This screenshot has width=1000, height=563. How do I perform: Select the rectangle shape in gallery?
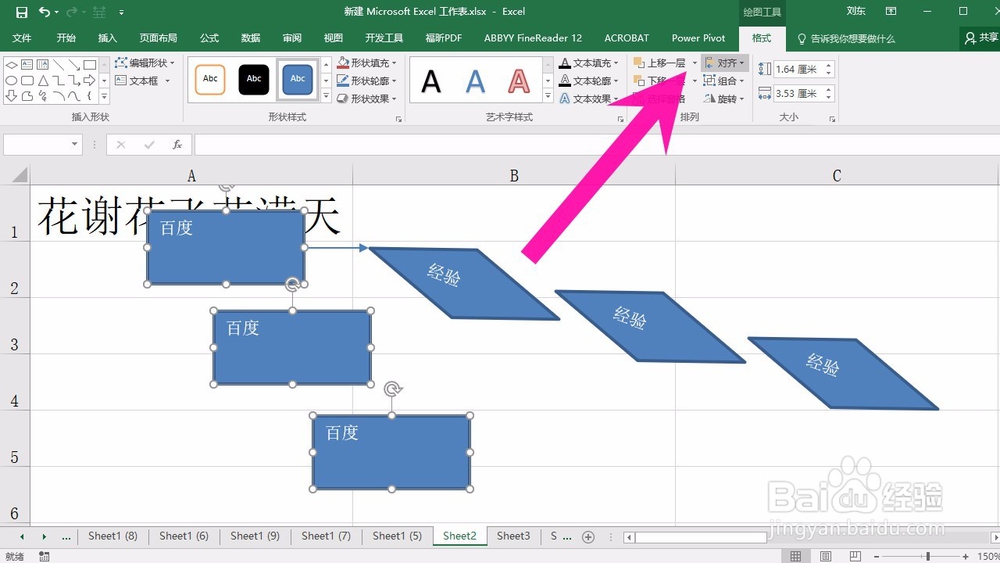coord(90,65)
